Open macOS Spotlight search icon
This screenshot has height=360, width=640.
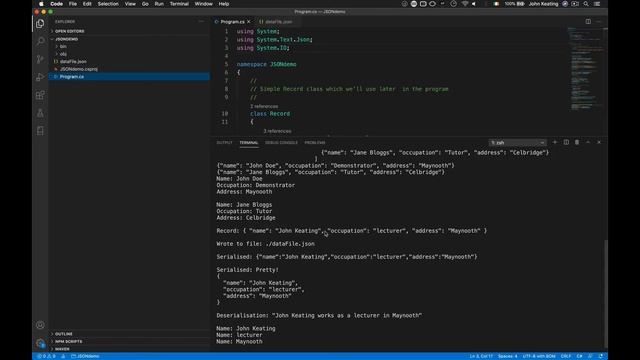586,4
